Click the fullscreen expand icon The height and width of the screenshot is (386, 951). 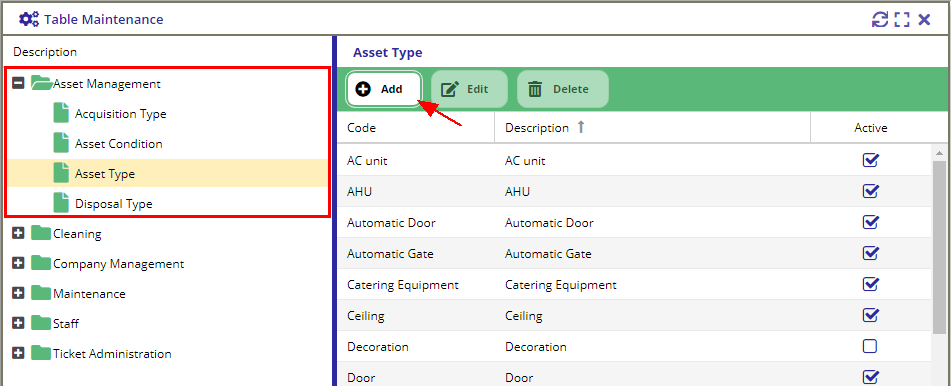click(x=902, y=19)
